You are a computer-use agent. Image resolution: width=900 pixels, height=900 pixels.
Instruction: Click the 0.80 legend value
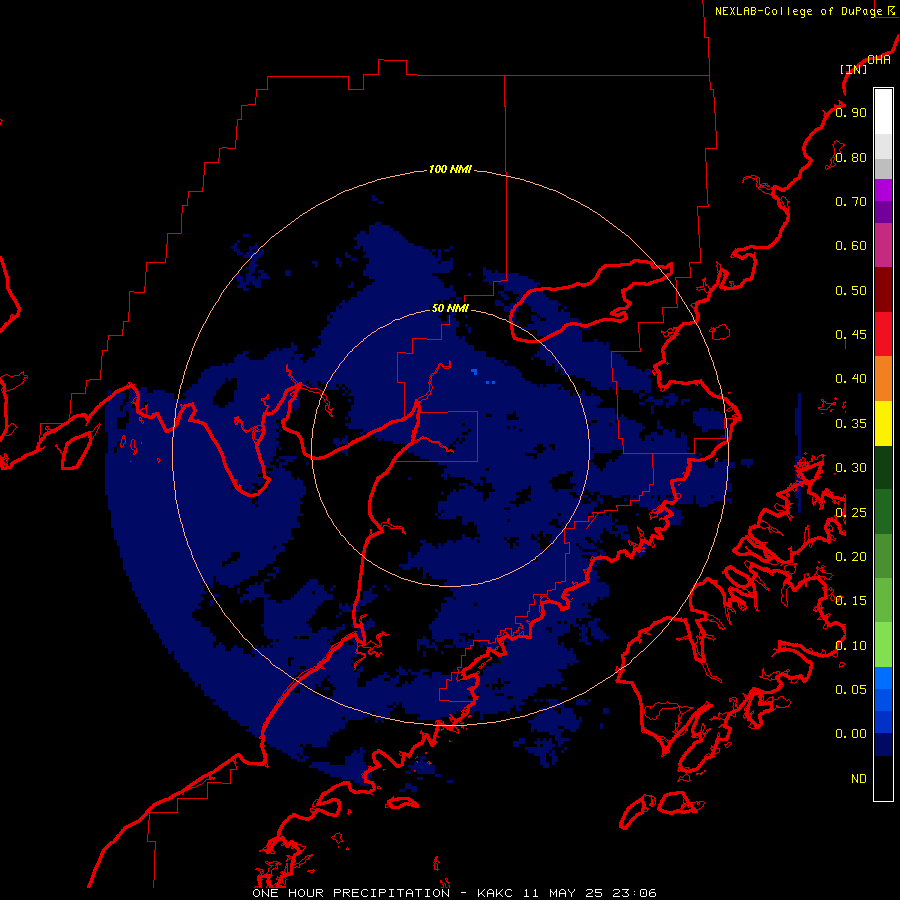(x=851, y=157)
